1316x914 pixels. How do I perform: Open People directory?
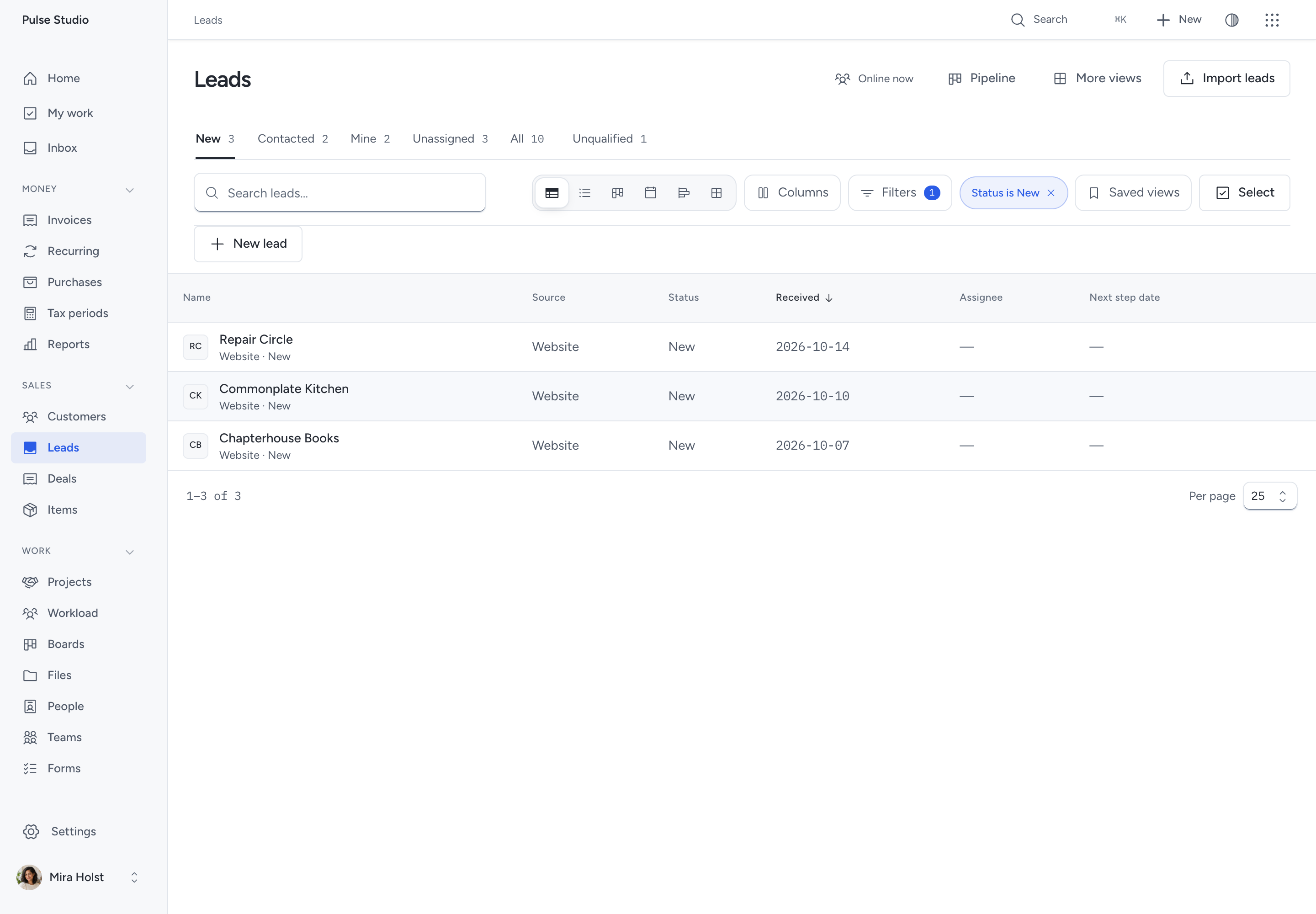click(79, 706)
